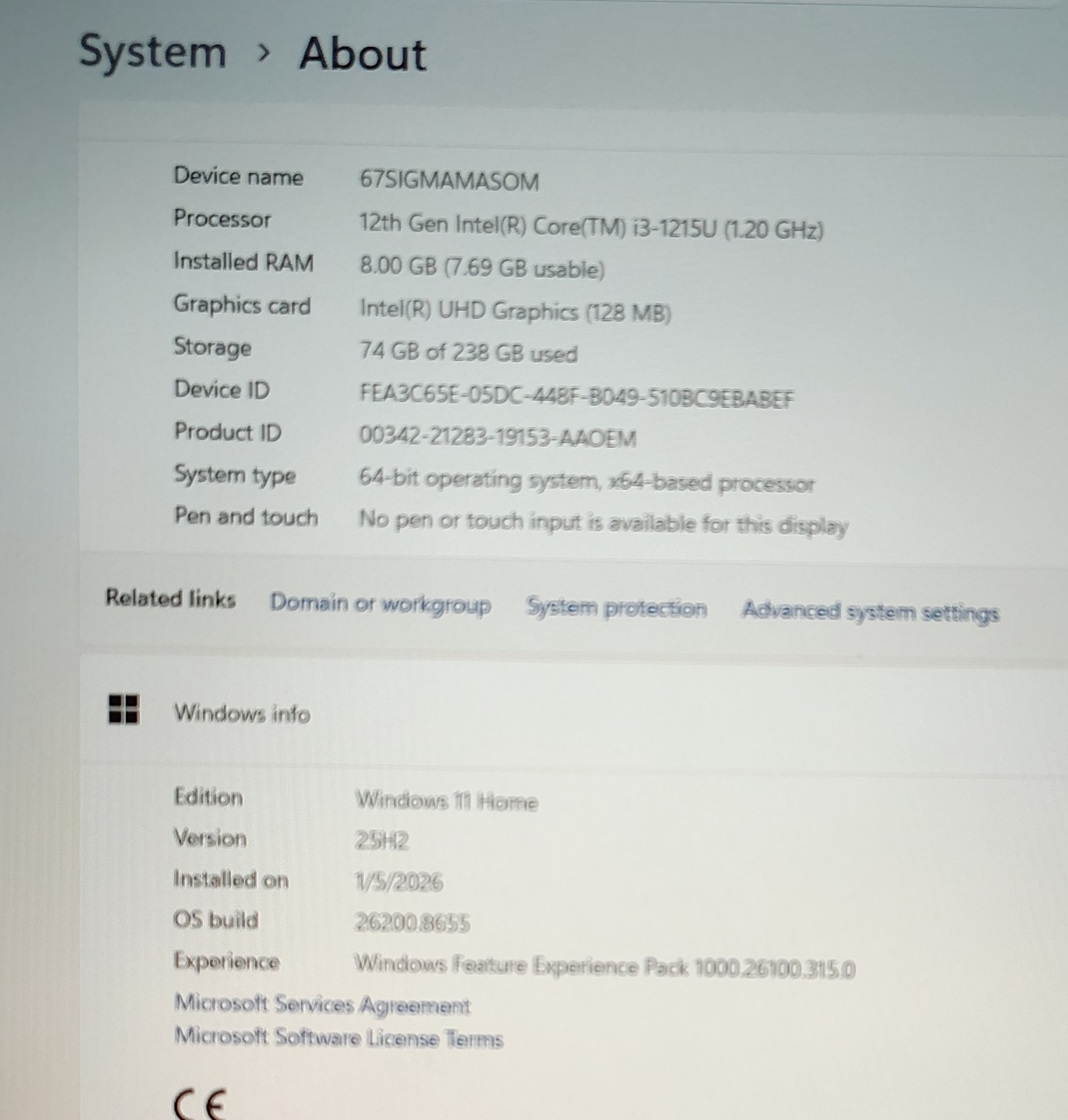The width and height of the screenshot is (1068, 1120).
Task: Click the Edition label
Action: 209,797
